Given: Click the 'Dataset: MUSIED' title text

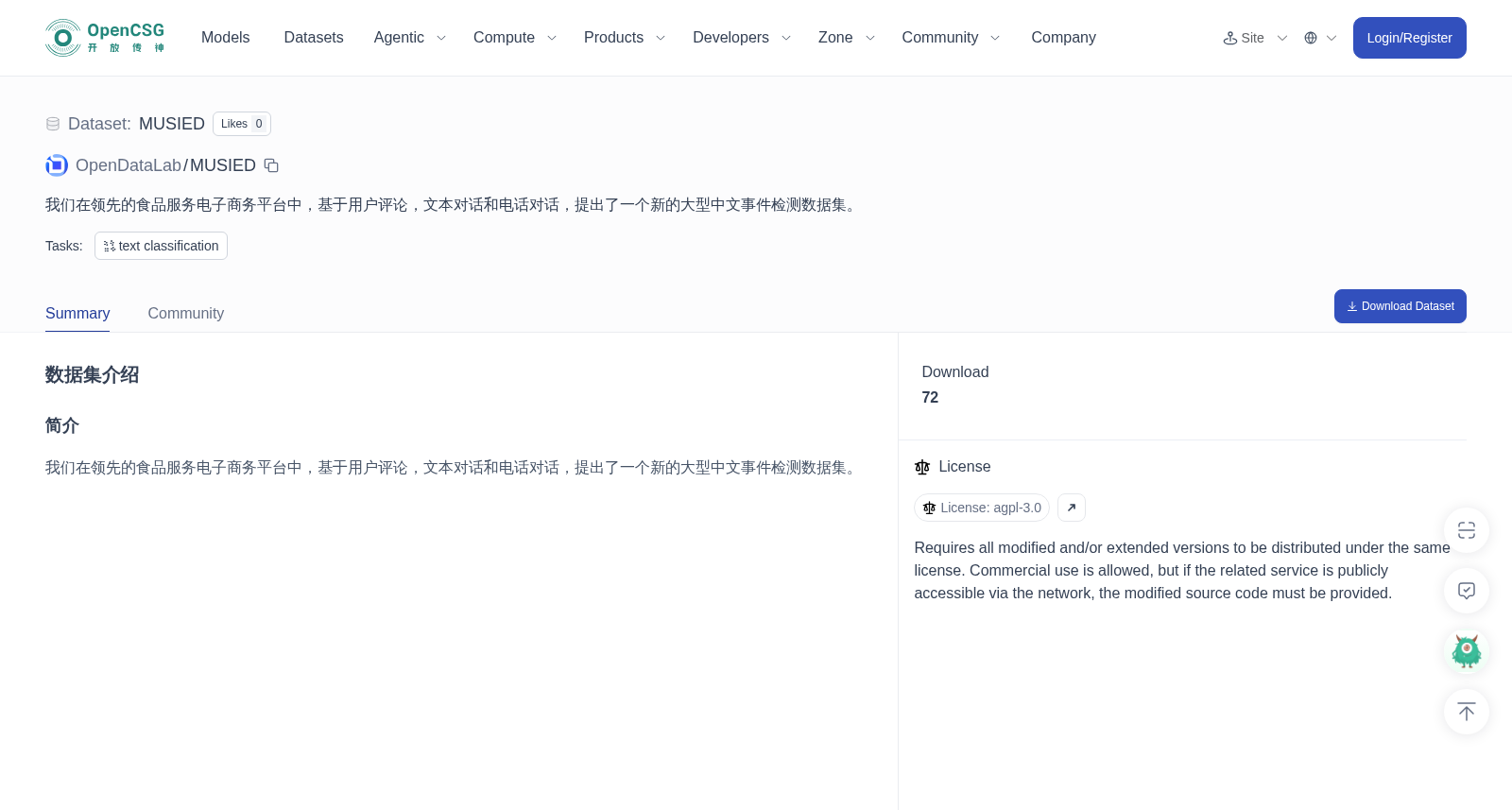Looking at the screenshot, I should [x=136, y=124].
